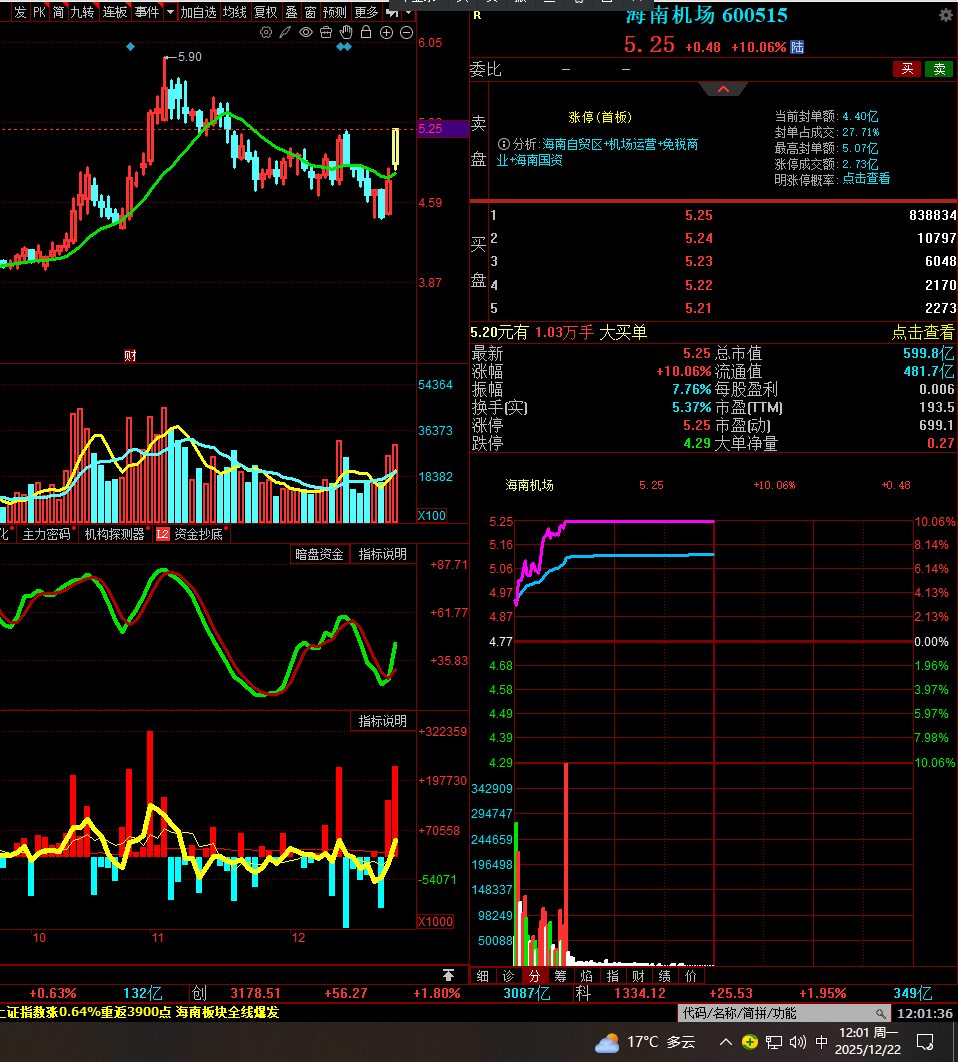Click double blue diamond event marker
The image size is (958, 1062).
pyautogui.click(x=344, y=47)
